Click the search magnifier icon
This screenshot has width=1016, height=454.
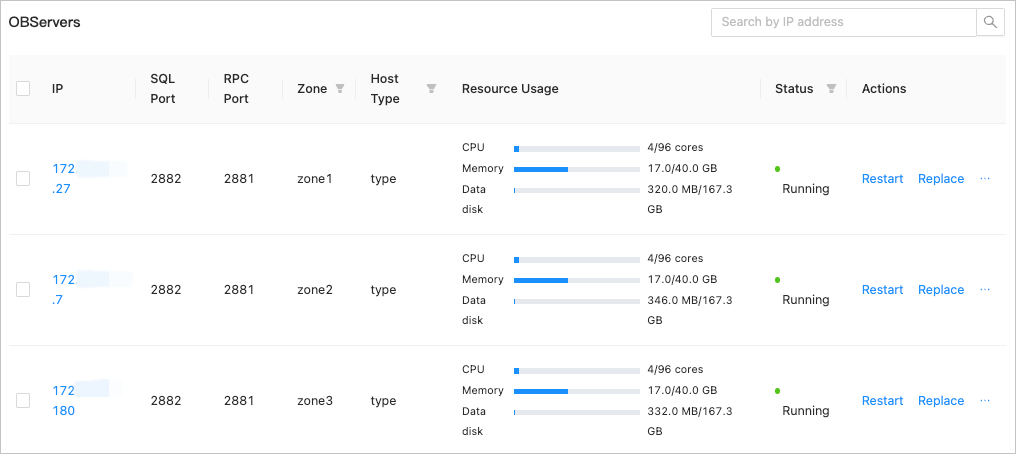(990, 22)
